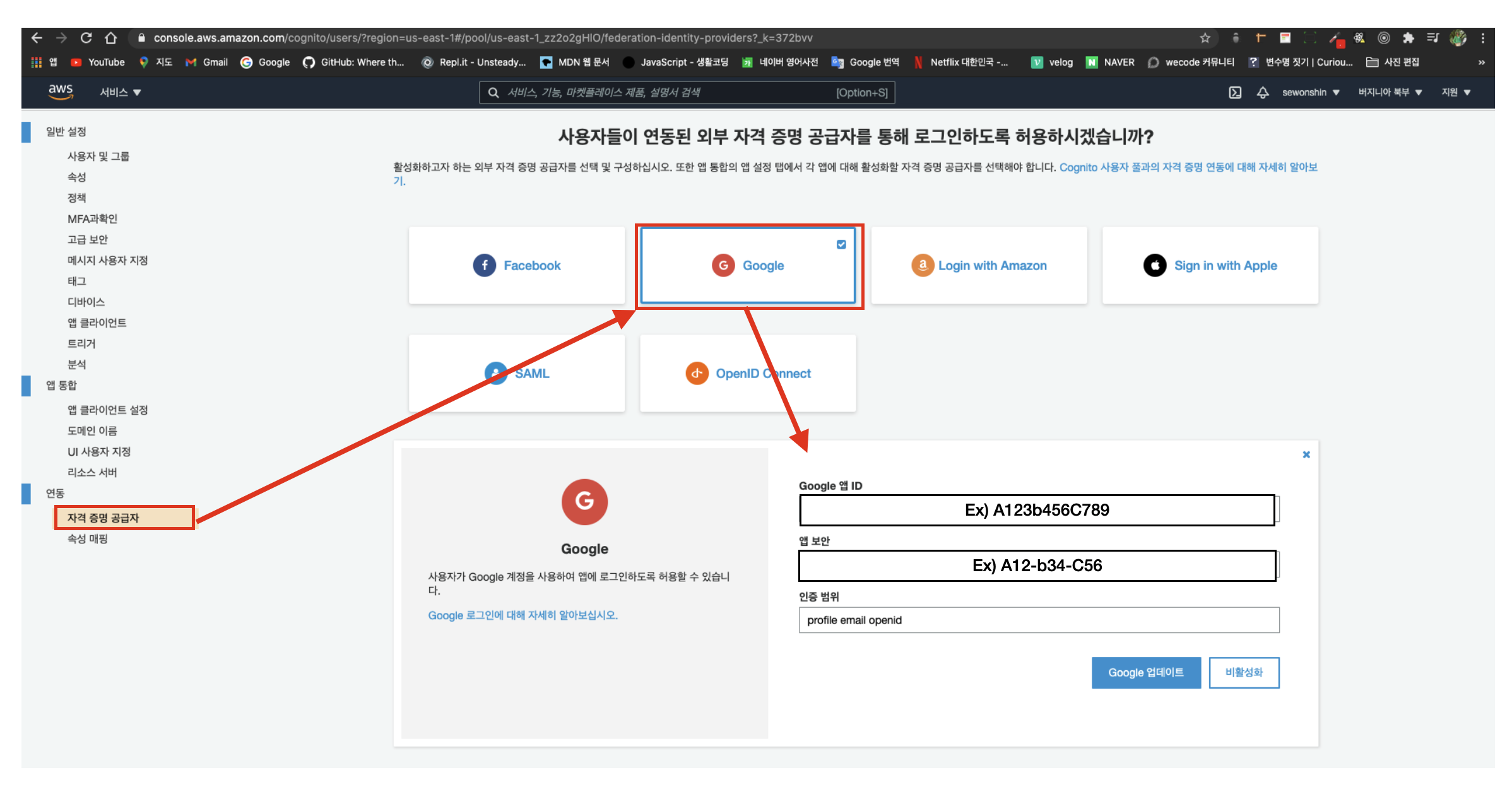Viewport: 1512px width, 794px height.
Task: Click the 앱 보안 field
Action: pos(1039,566)
